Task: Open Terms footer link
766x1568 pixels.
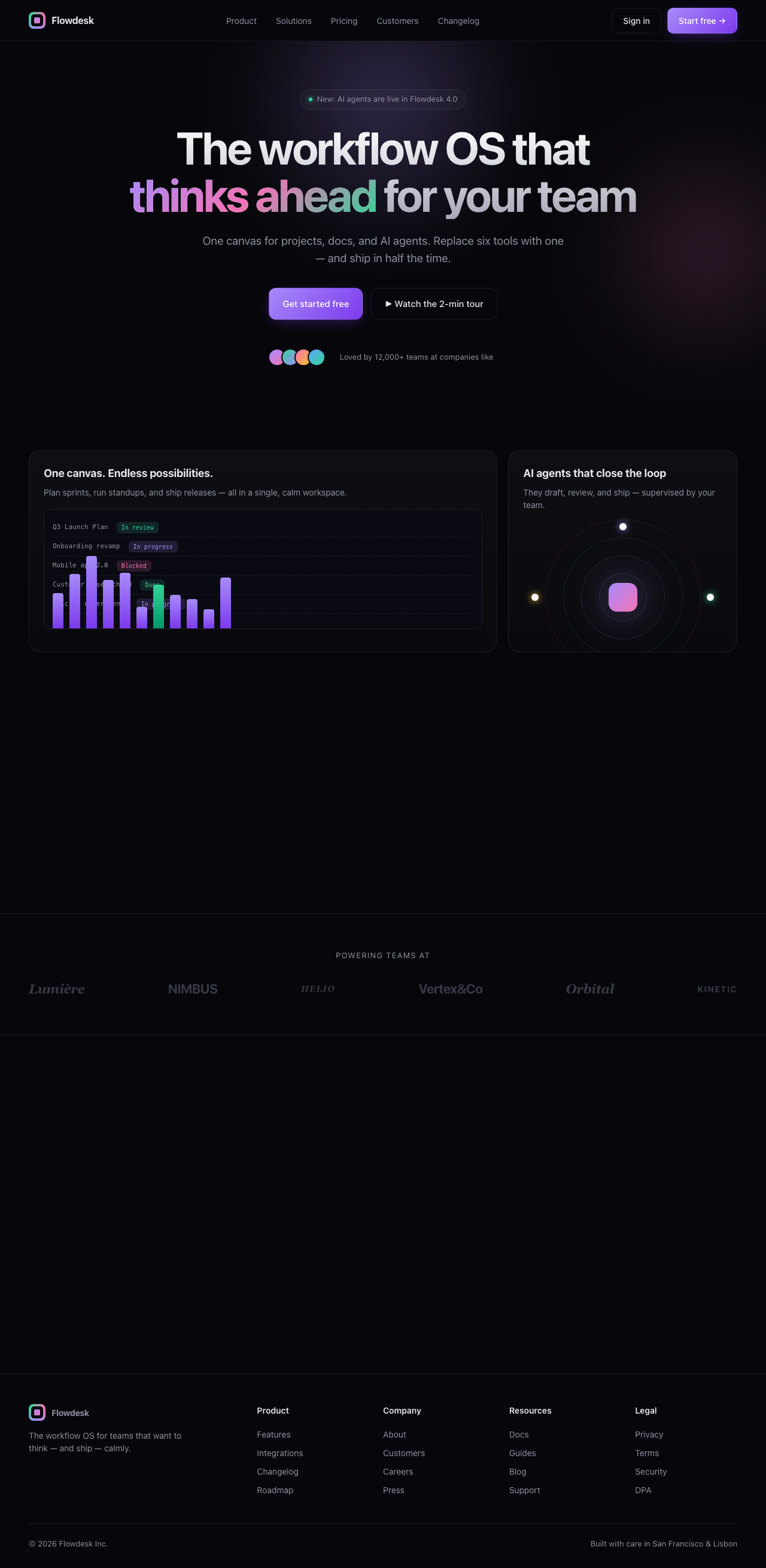Action: pyautogui.click(x=647, y=1454)
